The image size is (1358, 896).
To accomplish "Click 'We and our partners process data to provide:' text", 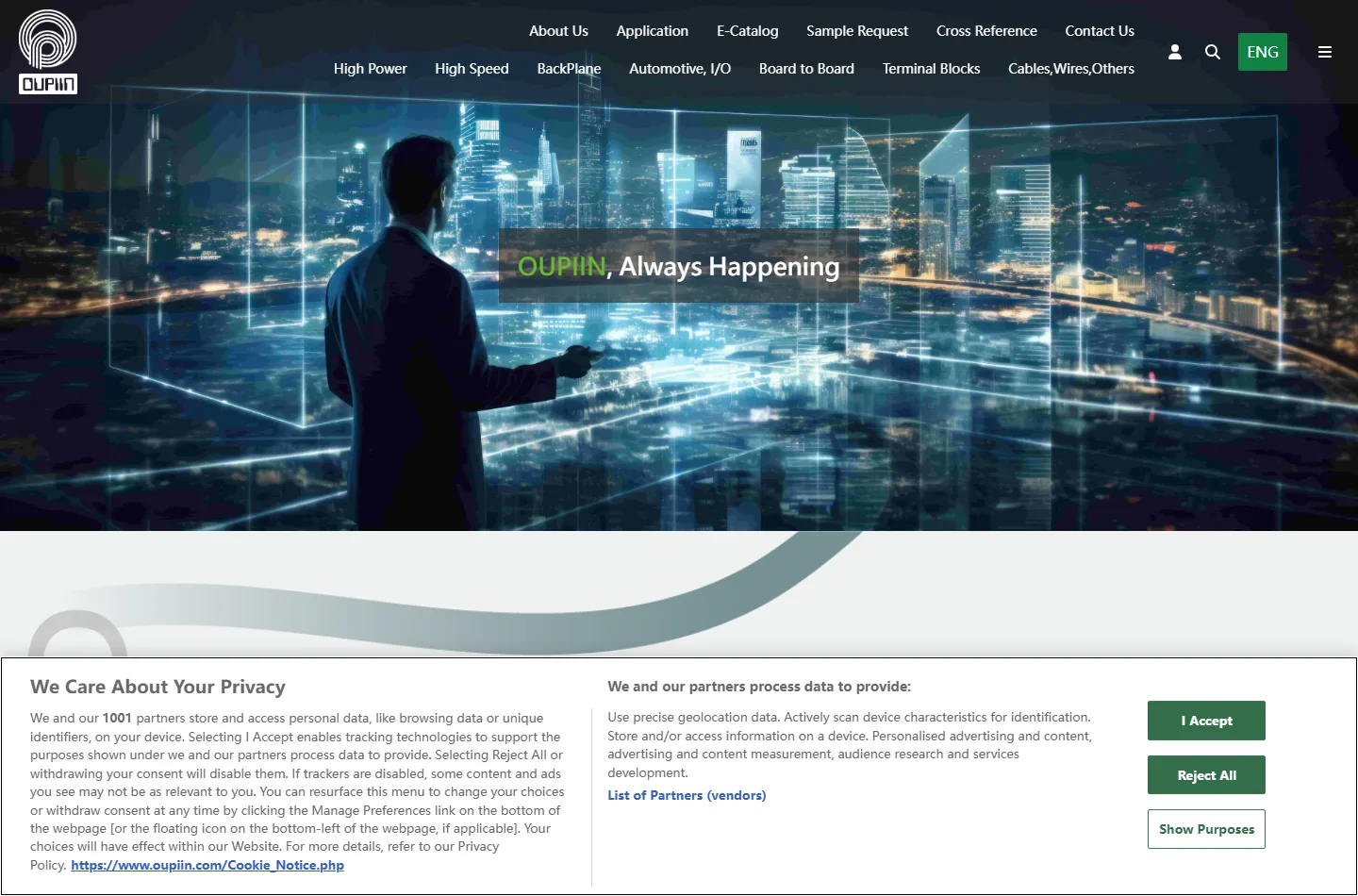I will [759, 687].
